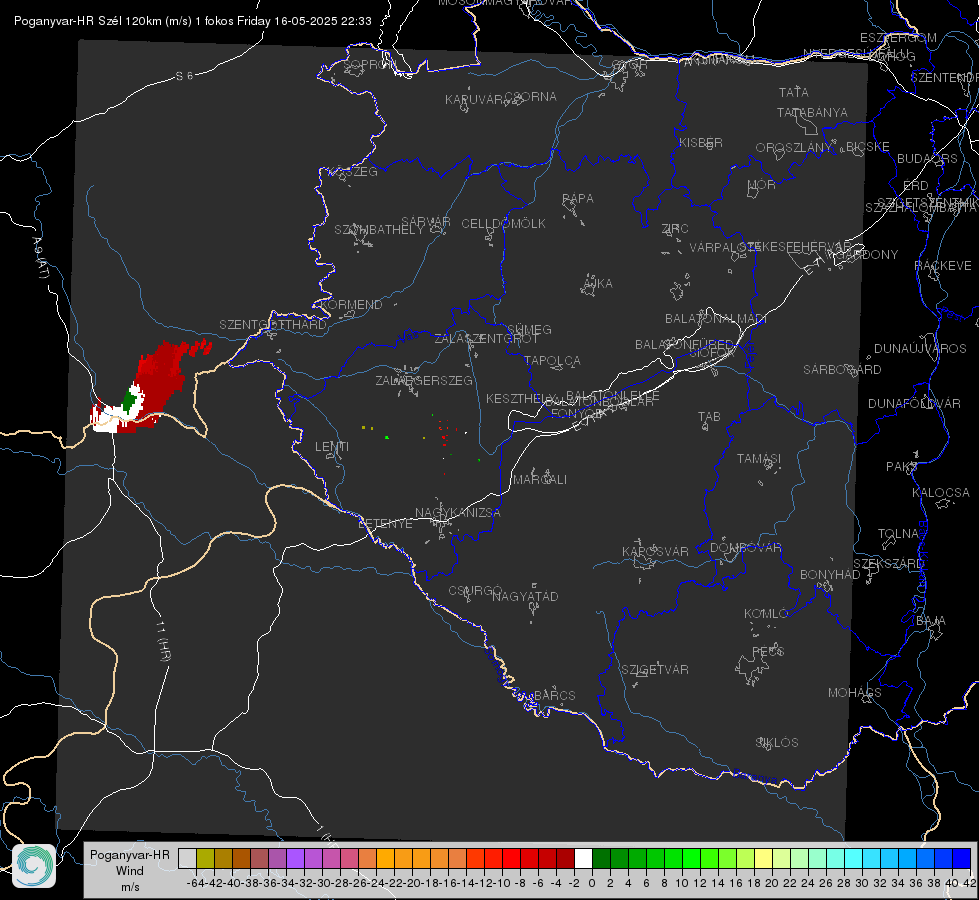Click the map title text at top
The width and height of the screenshot is (979, 900).
[x=192, y=21]
